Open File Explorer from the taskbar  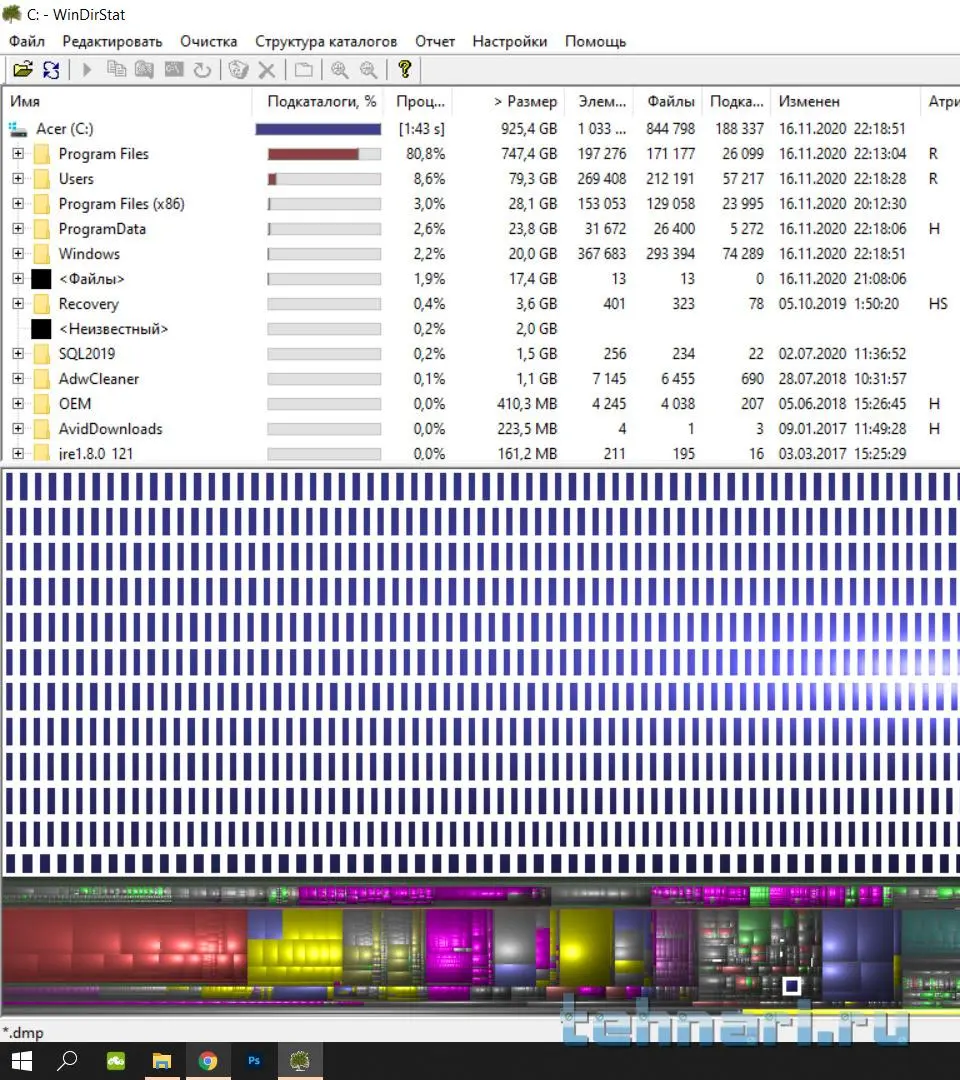pyautogui.click(x=162, y=1061)
